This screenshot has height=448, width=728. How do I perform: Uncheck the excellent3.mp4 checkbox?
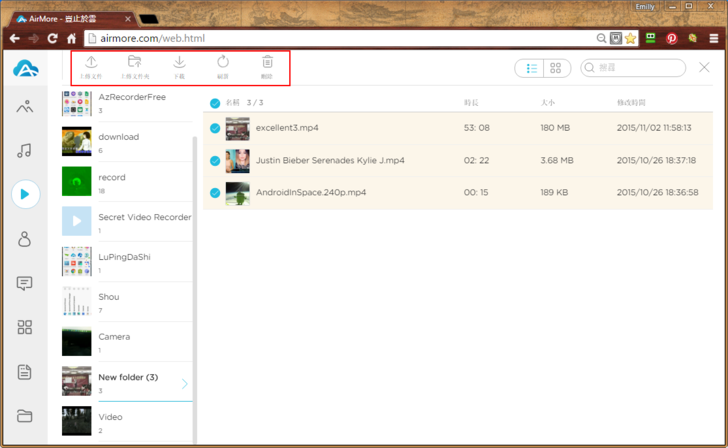[x=215, y=128]
